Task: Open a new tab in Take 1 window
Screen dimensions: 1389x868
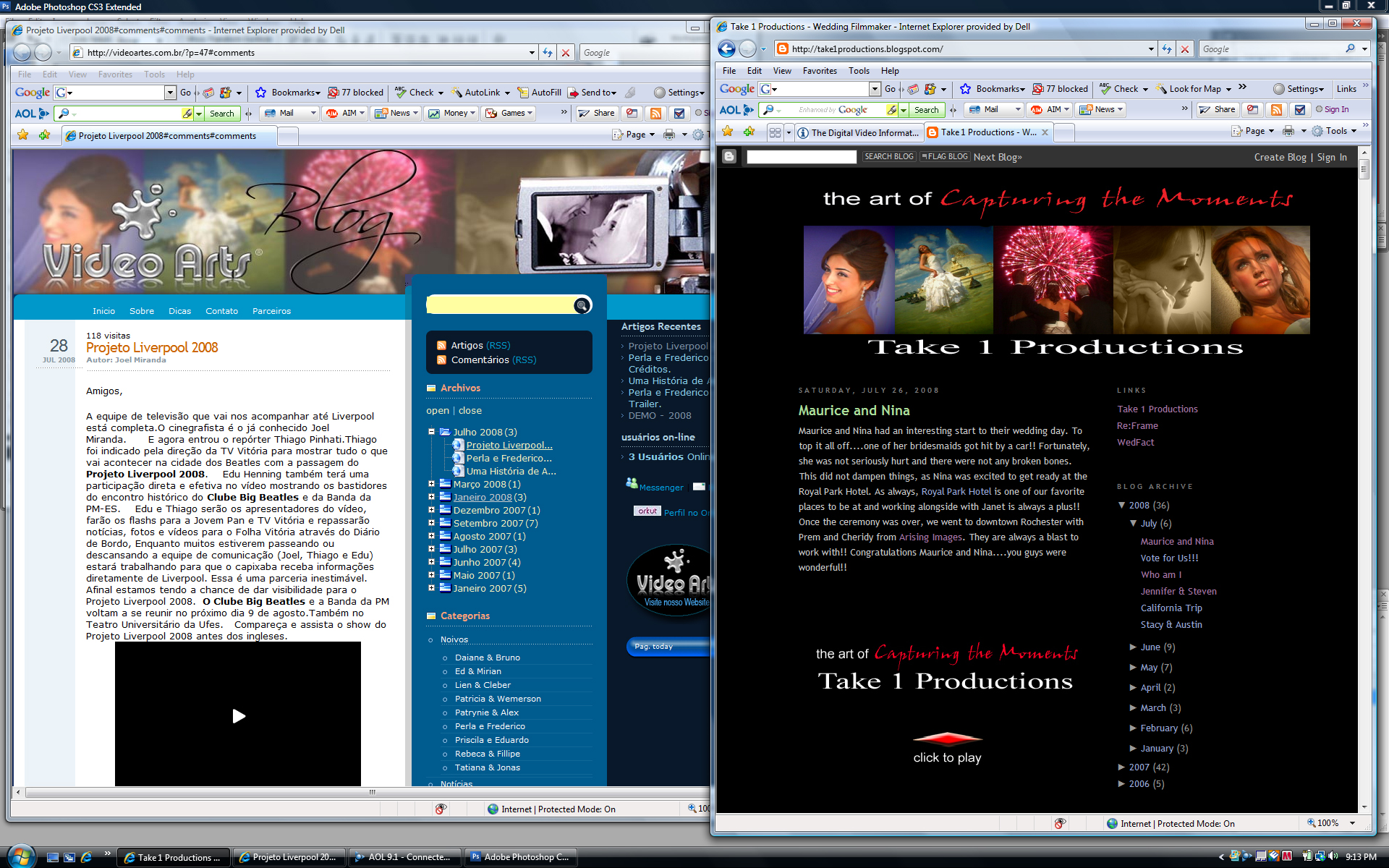Action: pos(1064,132)
